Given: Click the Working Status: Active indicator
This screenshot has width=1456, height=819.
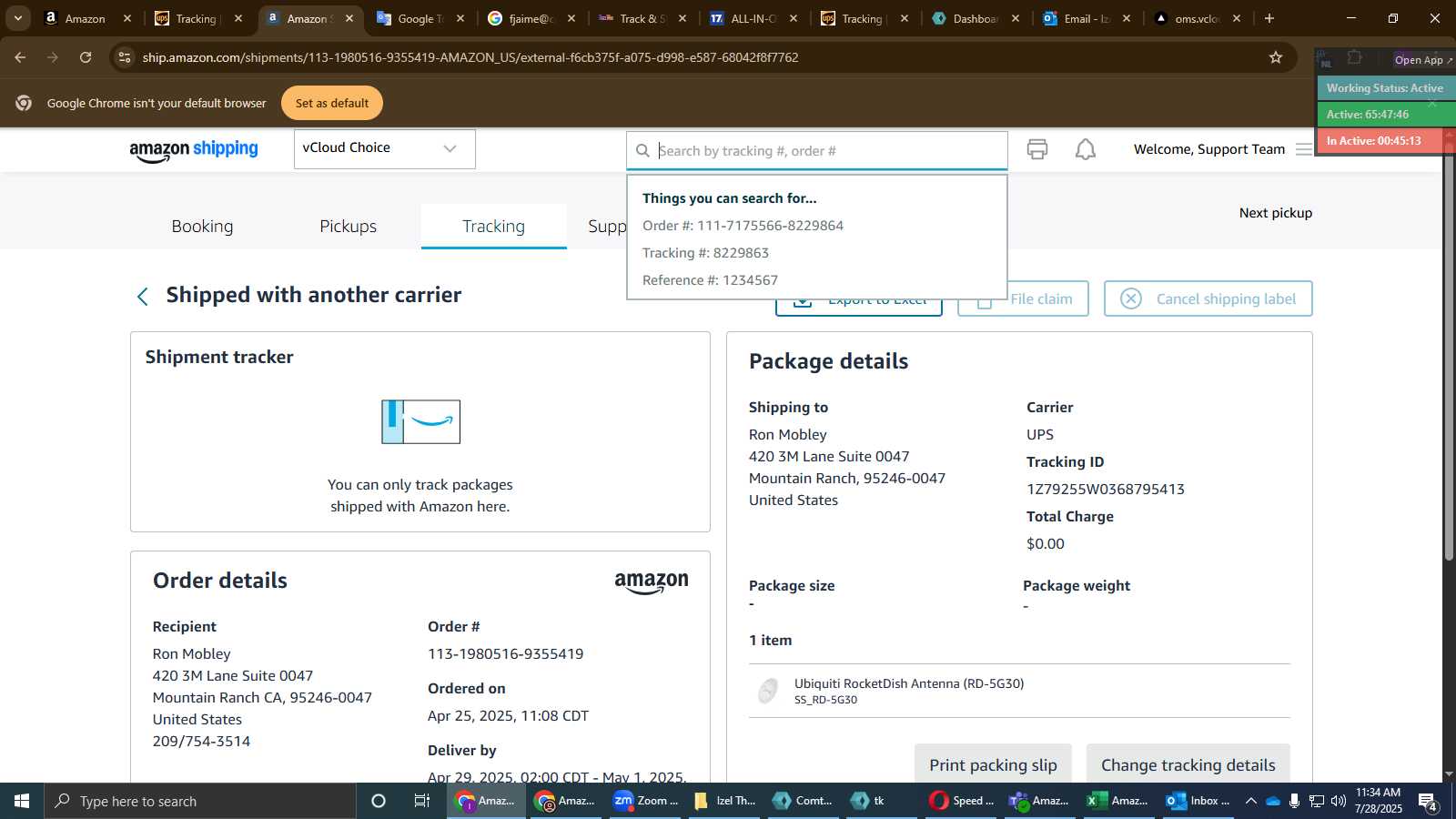Looking at the screenshot, I should 1384,88.
